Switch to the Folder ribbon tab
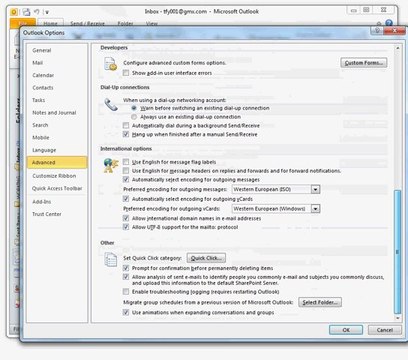 coord(125,23)
